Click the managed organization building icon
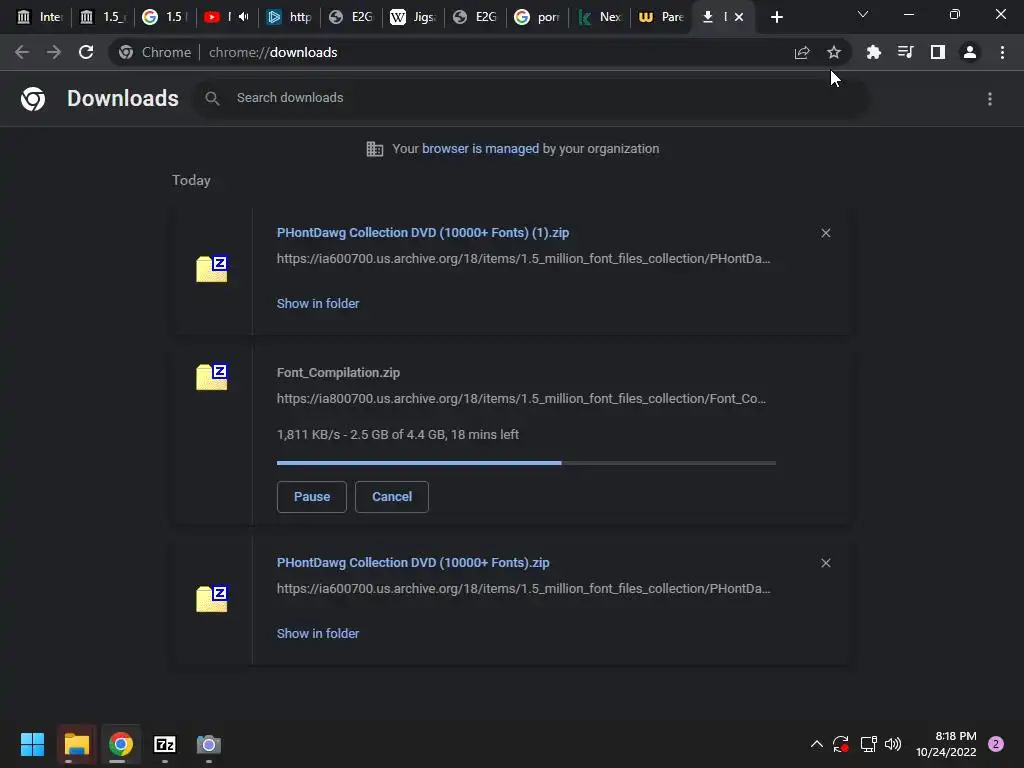The width and height of the screenshot is (1024, 768). [375, 149]
